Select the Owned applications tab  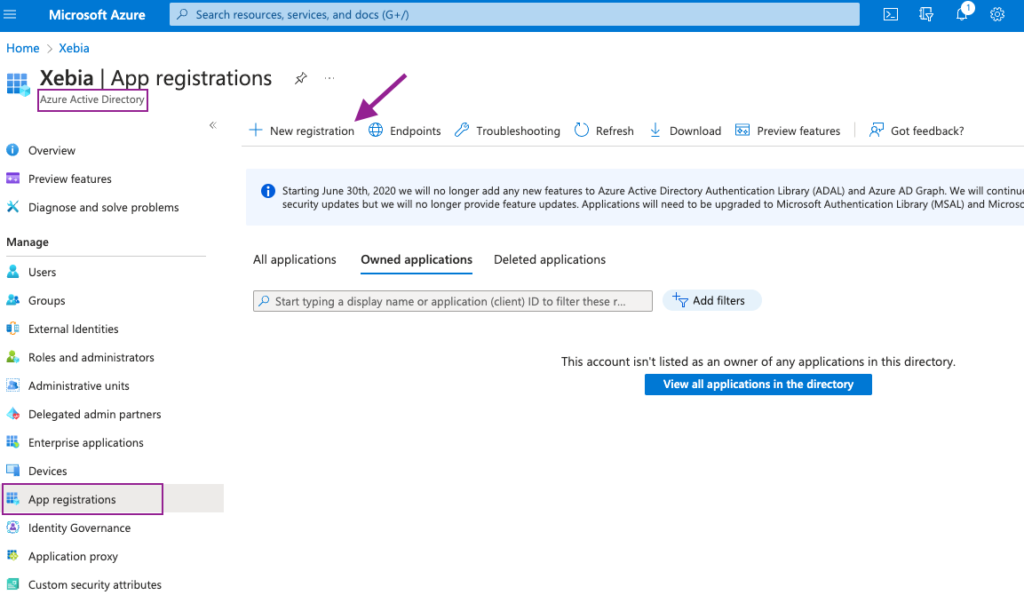tap(417, 259)
